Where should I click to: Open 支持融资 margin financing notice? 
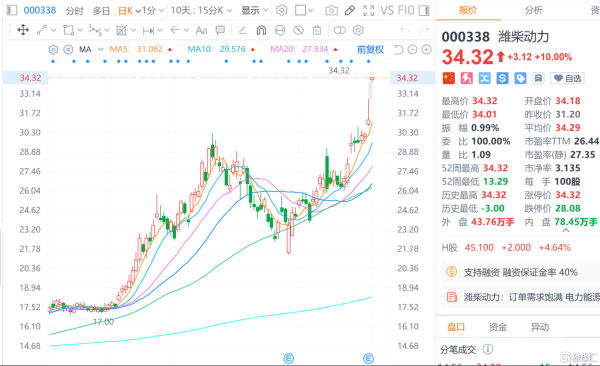(x=521, y=272)
